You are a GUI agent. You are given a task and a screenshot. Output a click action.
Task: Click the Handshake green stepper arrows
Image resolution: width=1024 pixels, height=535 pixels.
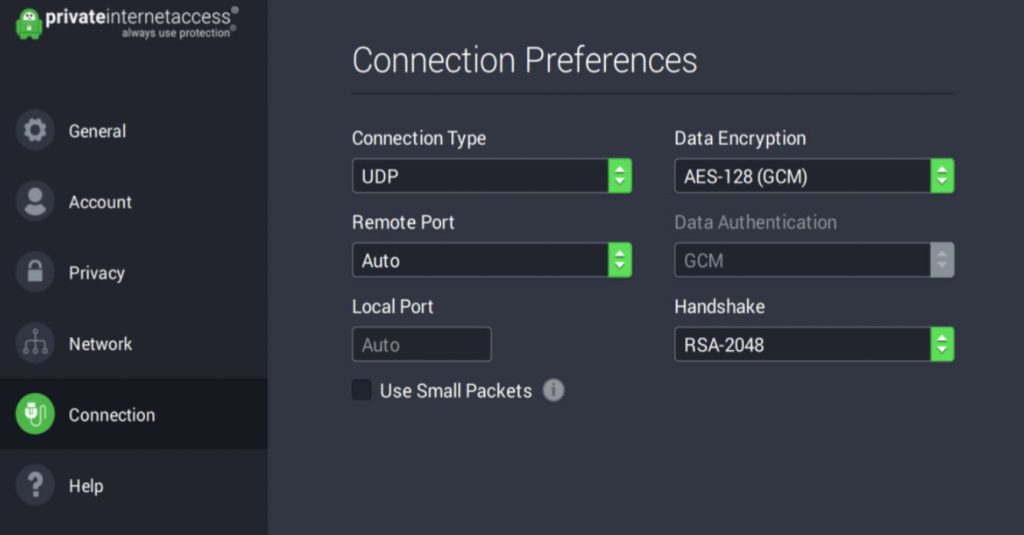pos(942,344)
